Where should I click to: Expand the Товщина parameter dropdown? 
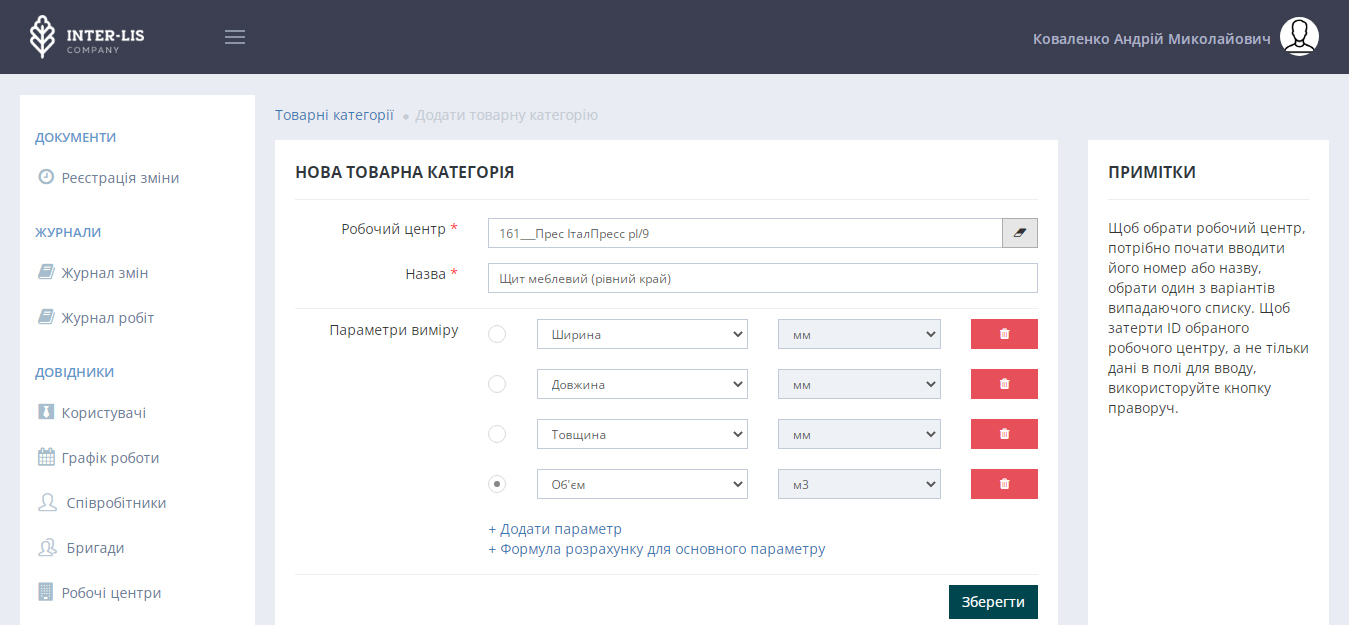pos(642,434)
